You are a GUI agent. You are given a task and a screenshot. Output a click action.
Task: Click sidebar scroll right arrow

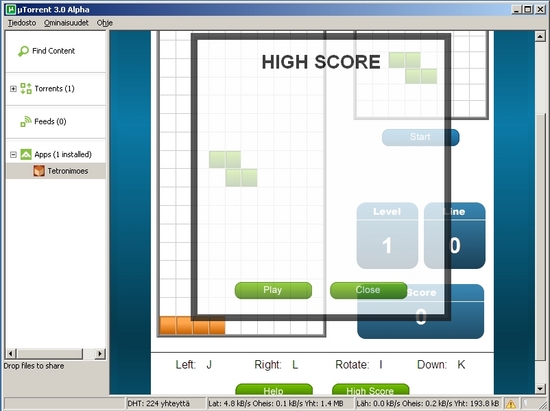[x=100, y=353]
